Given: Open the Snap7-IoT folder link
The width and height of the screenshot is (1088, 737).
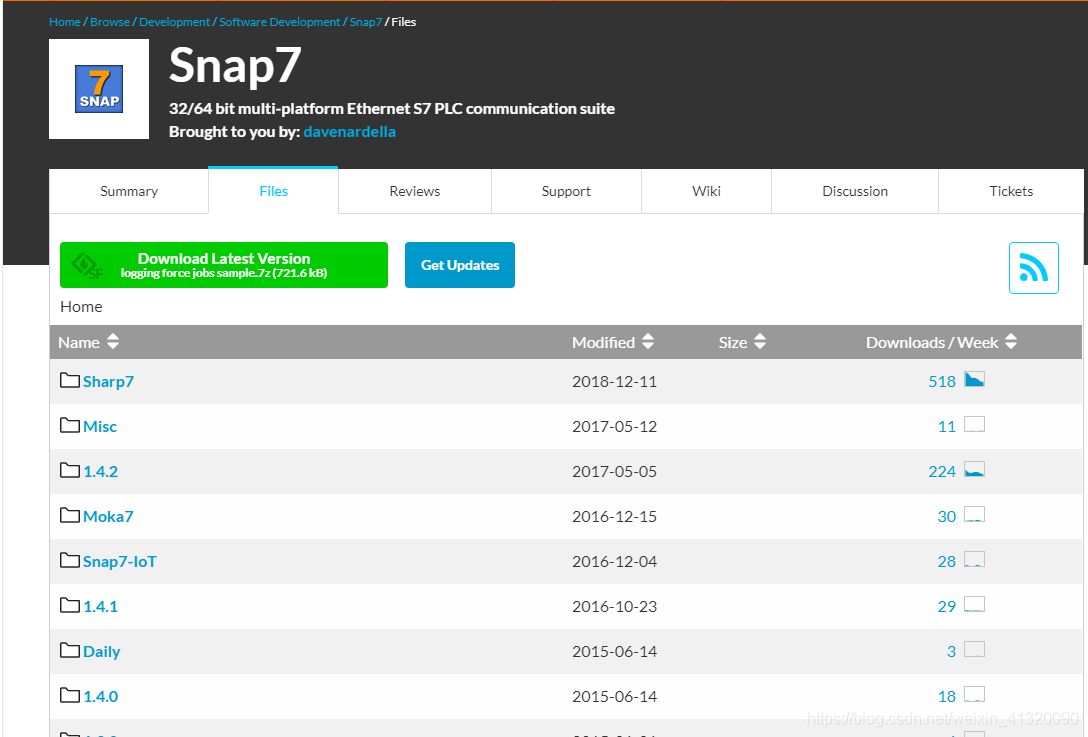Looking at the screenshot, I should click(x=120, y=562).
